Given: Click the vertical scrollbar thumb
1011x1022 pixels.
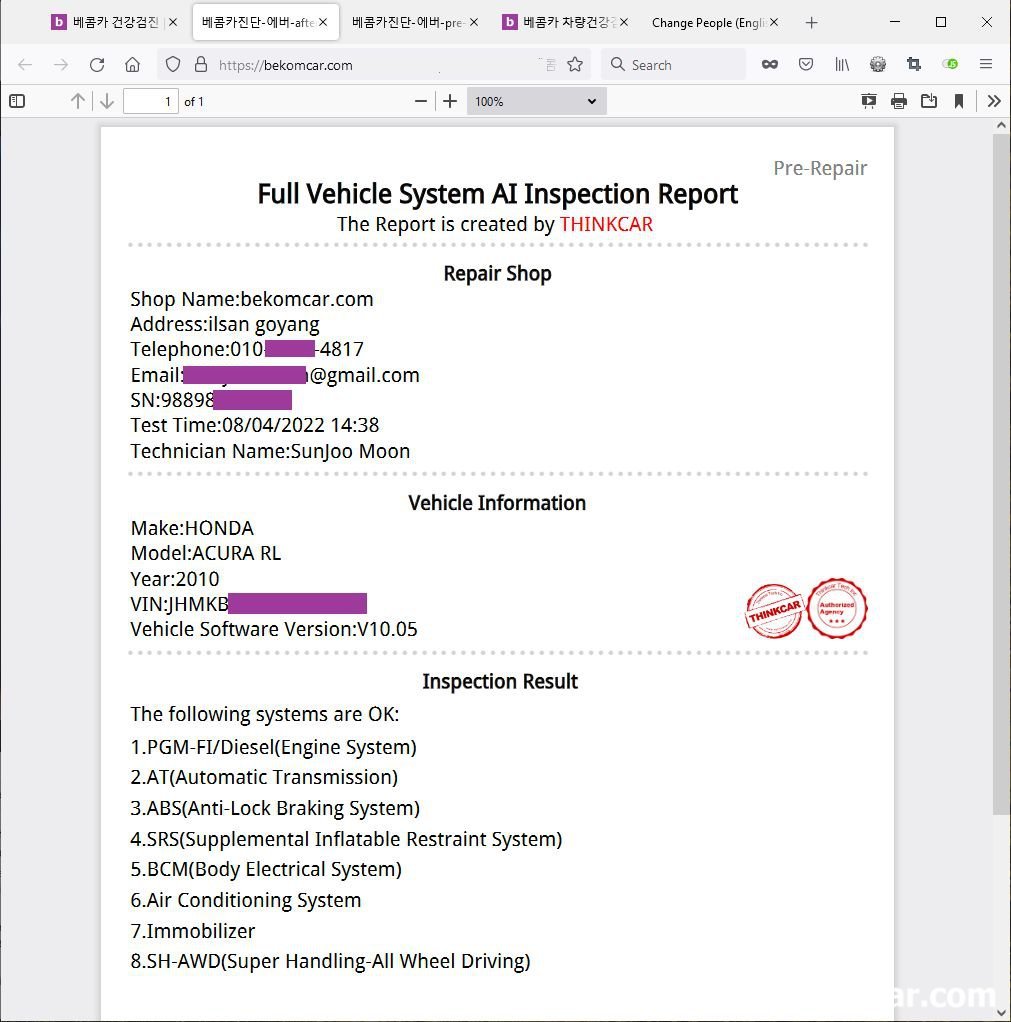Looking at the screenshot, I should tap(1001, 474).
